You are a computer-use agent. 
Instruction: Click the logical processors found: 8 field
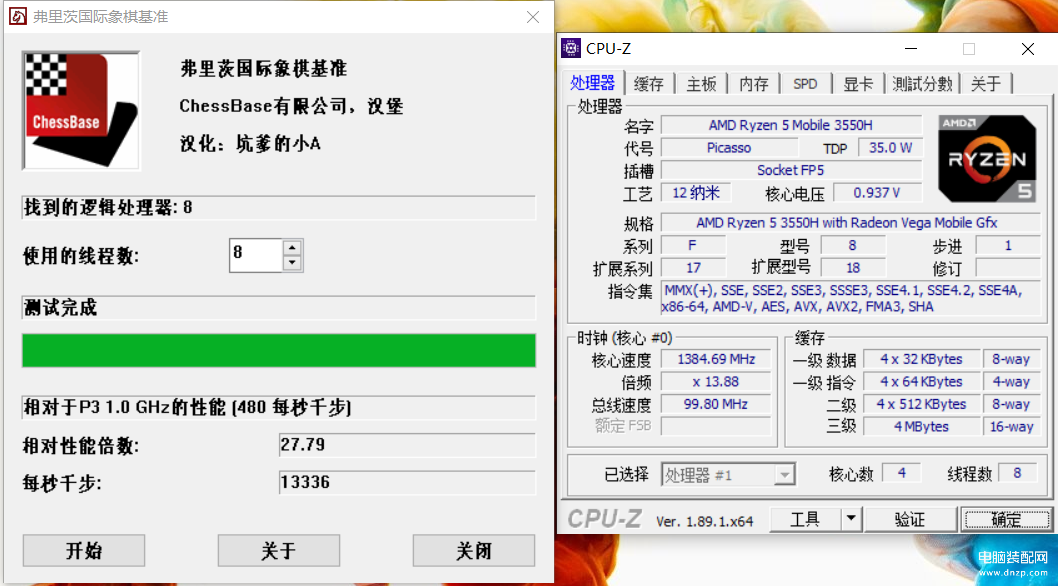[279, 207]
